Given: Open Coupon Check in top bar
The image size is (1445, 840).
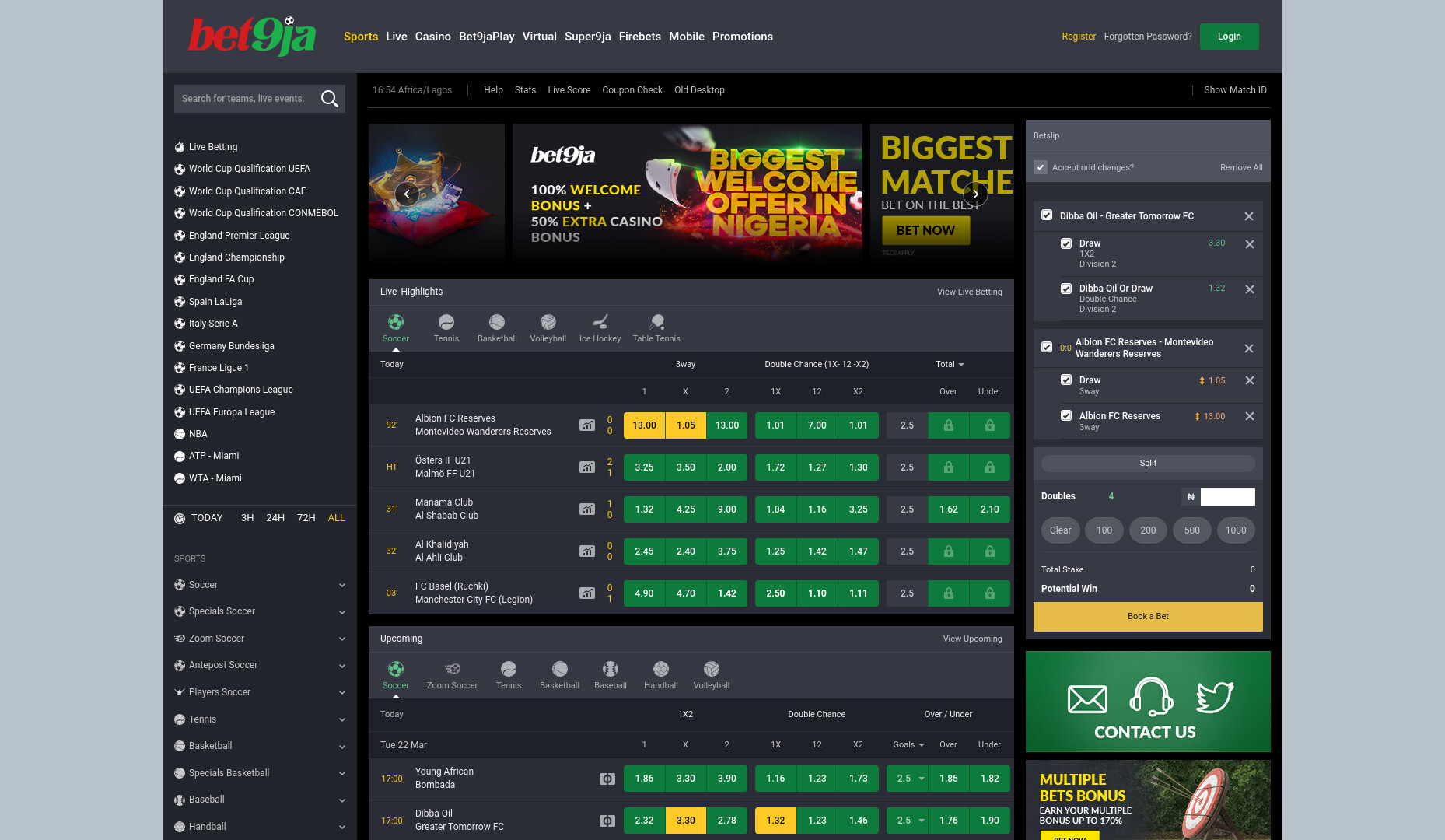Looking at the screenshot, I should point(632,90).
